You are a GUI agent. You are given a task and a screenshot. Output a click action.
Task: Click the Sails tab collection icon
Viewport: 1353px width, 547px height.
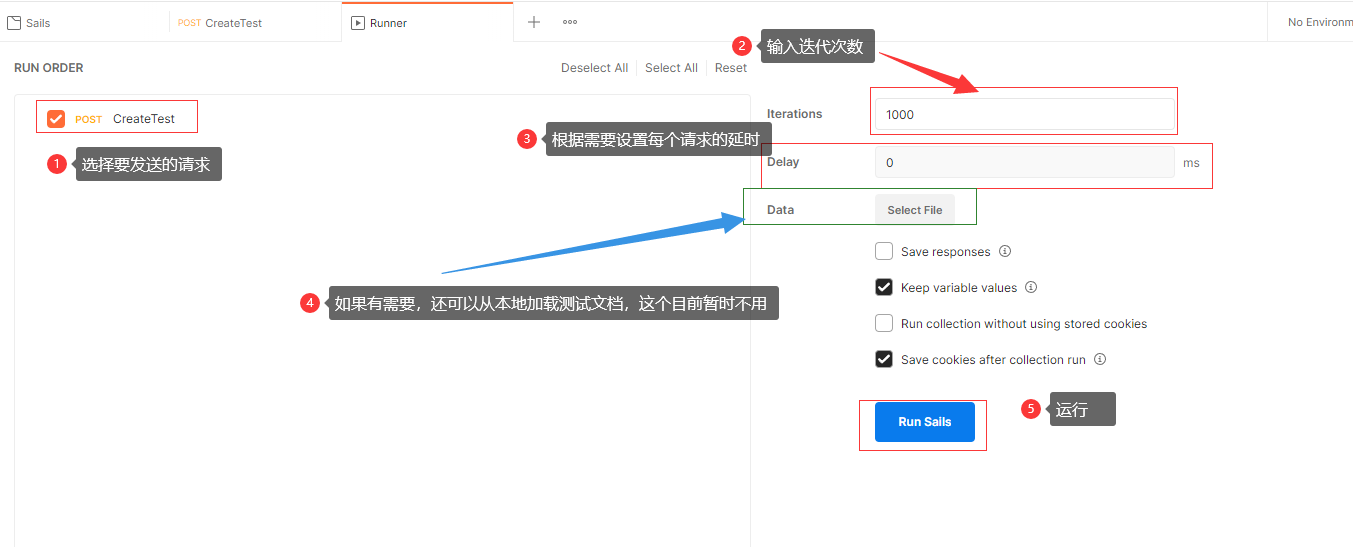coord(14,22)
